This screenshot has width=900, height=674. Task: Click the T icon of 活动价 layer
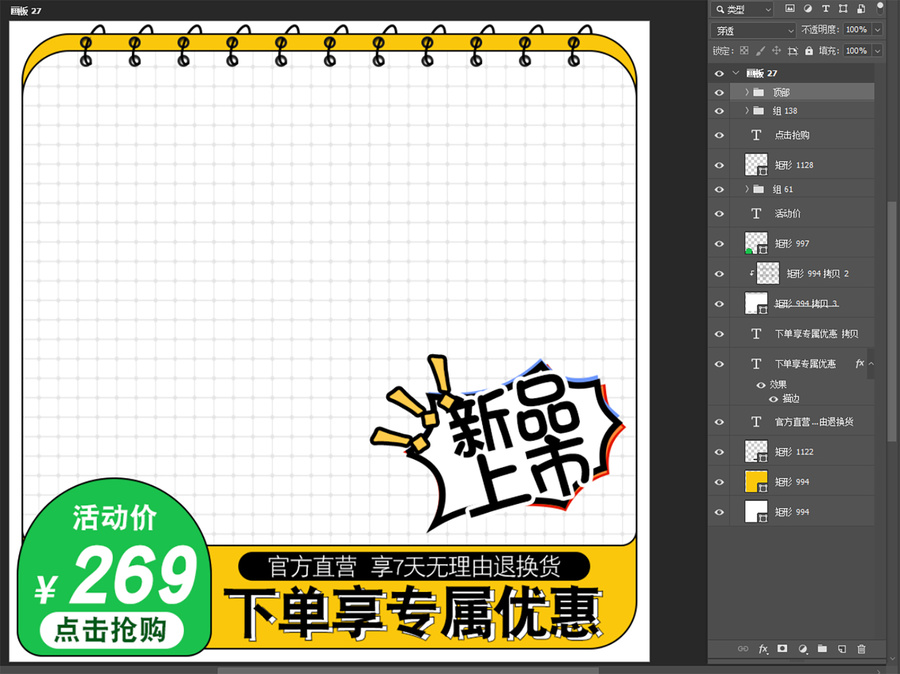pos(756,214)
